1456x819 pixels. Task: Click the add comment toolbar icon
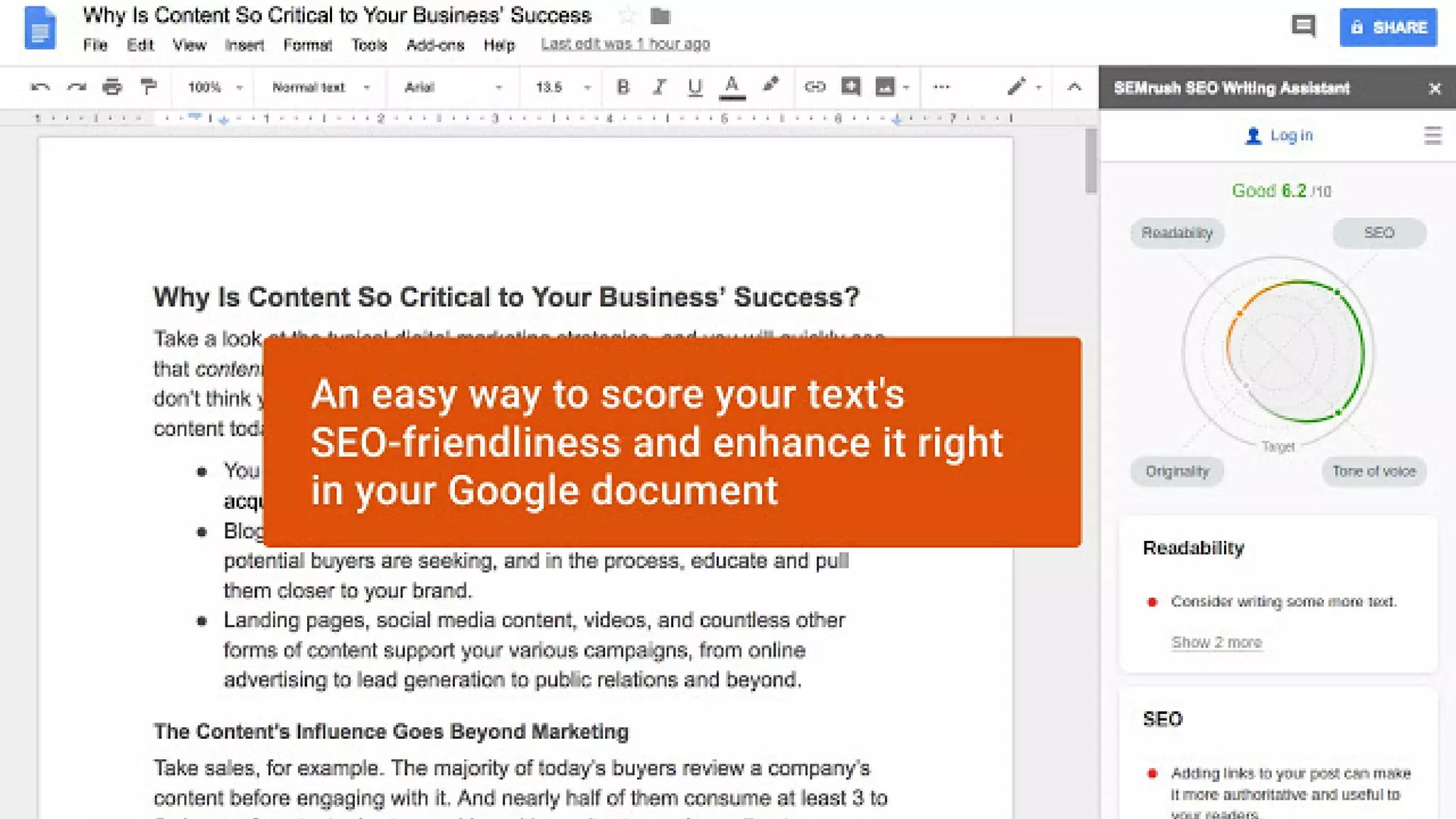pos(850,87)
